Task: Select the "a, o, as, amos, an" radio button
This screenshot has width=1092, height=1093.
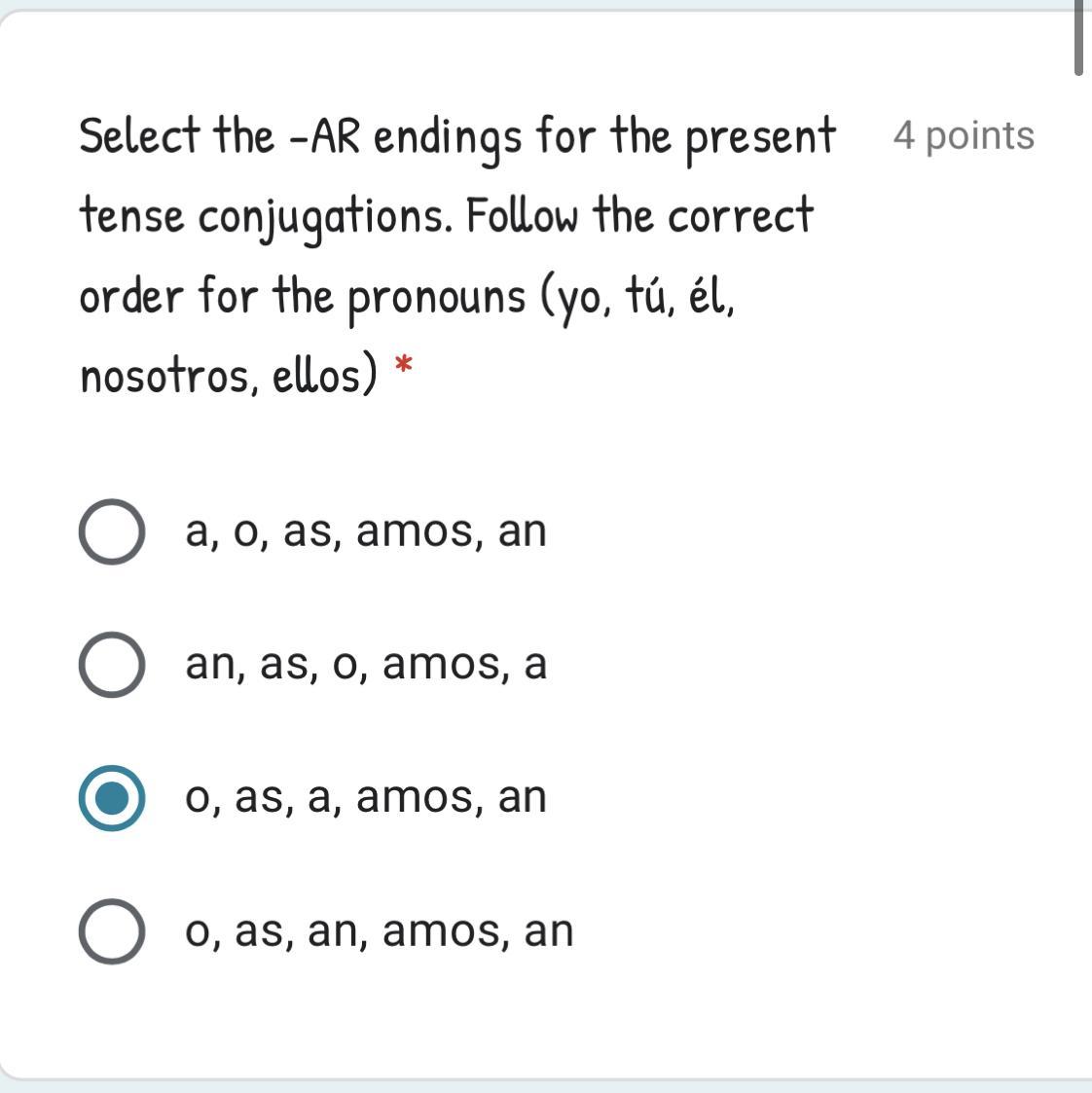Action: [x=112, y=531]
